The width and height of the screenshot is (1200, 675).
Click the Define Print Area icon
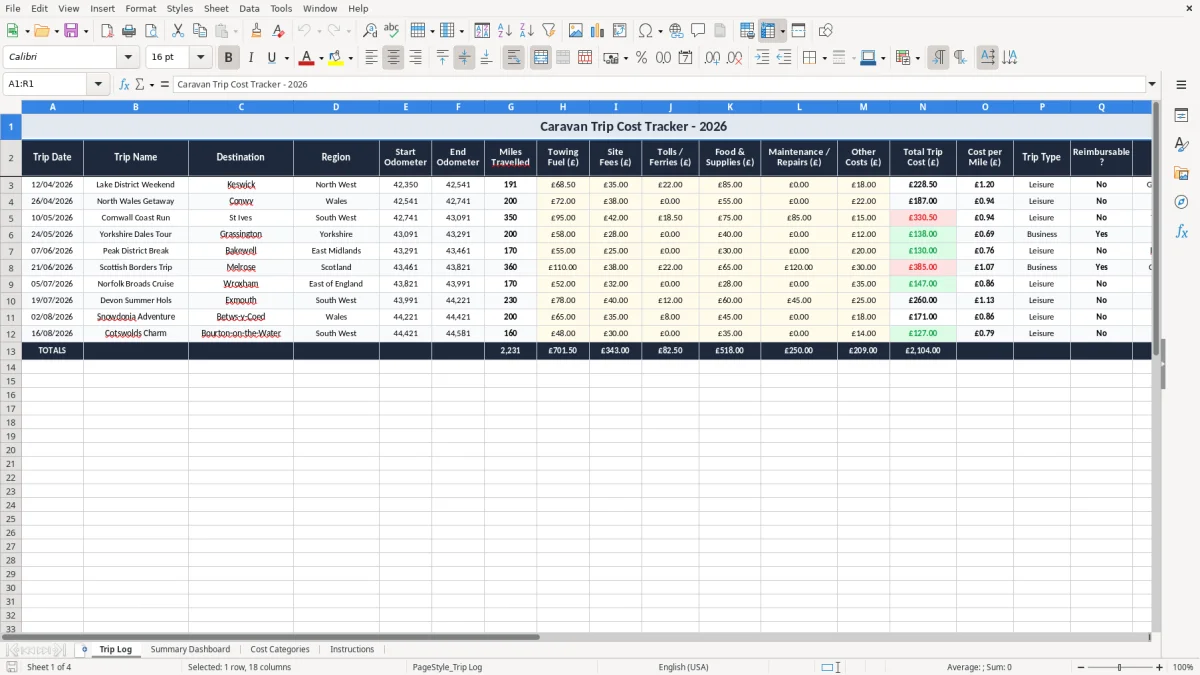747,31
